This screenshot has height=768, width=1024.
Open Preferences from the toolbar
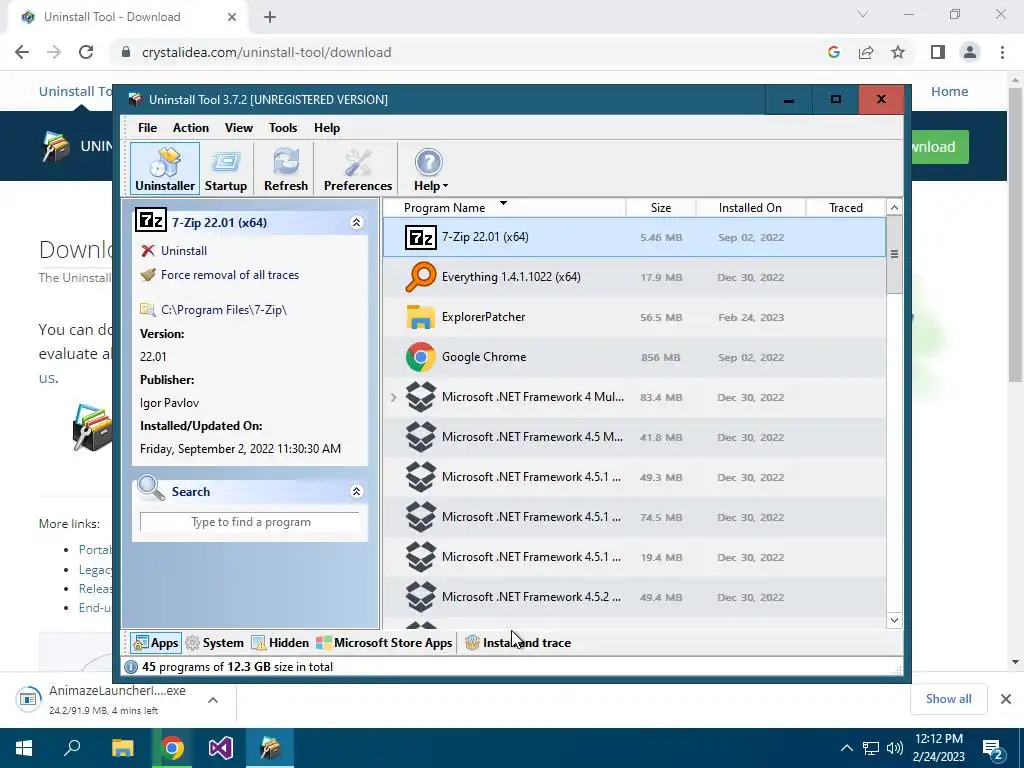(x=357, y=169)
